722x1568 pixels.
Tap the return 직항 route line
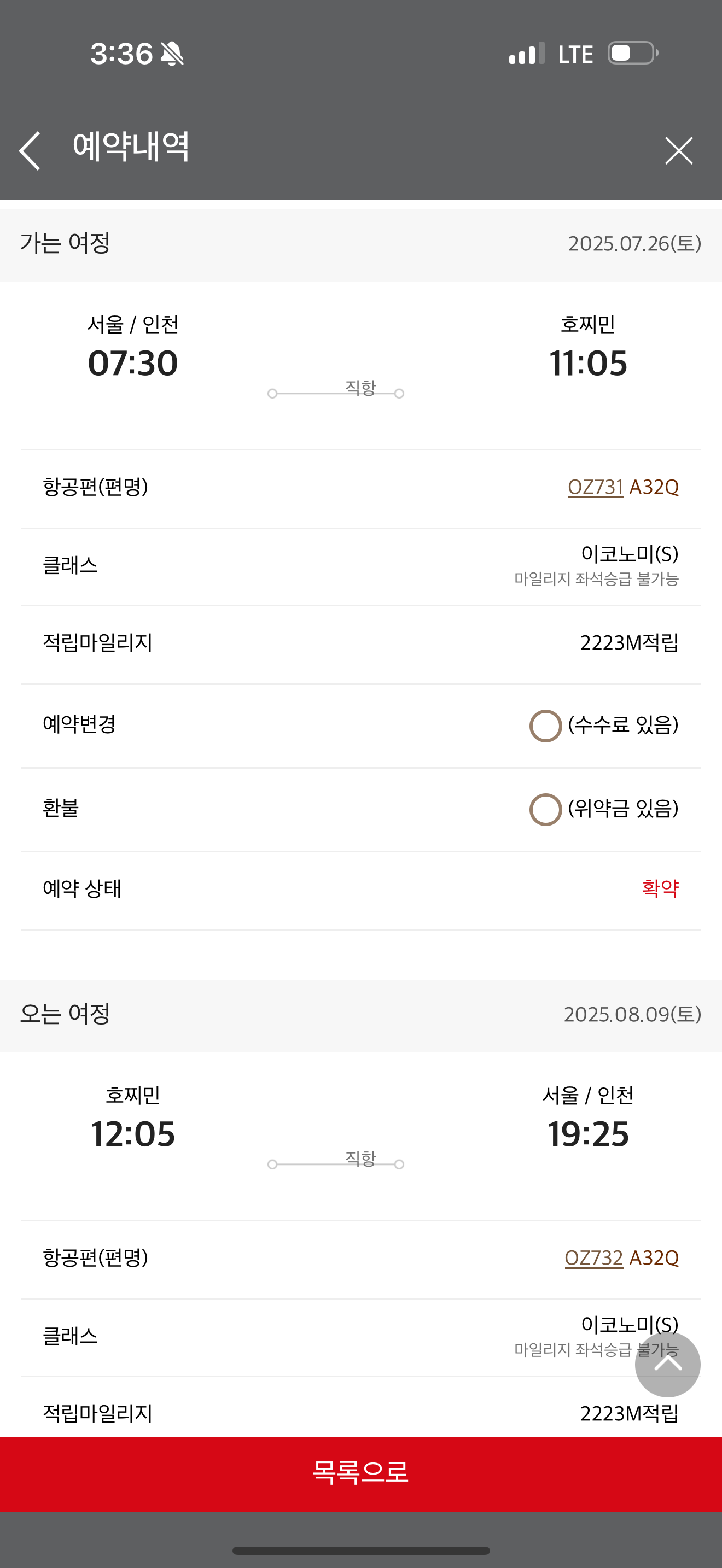[335, 1164]
